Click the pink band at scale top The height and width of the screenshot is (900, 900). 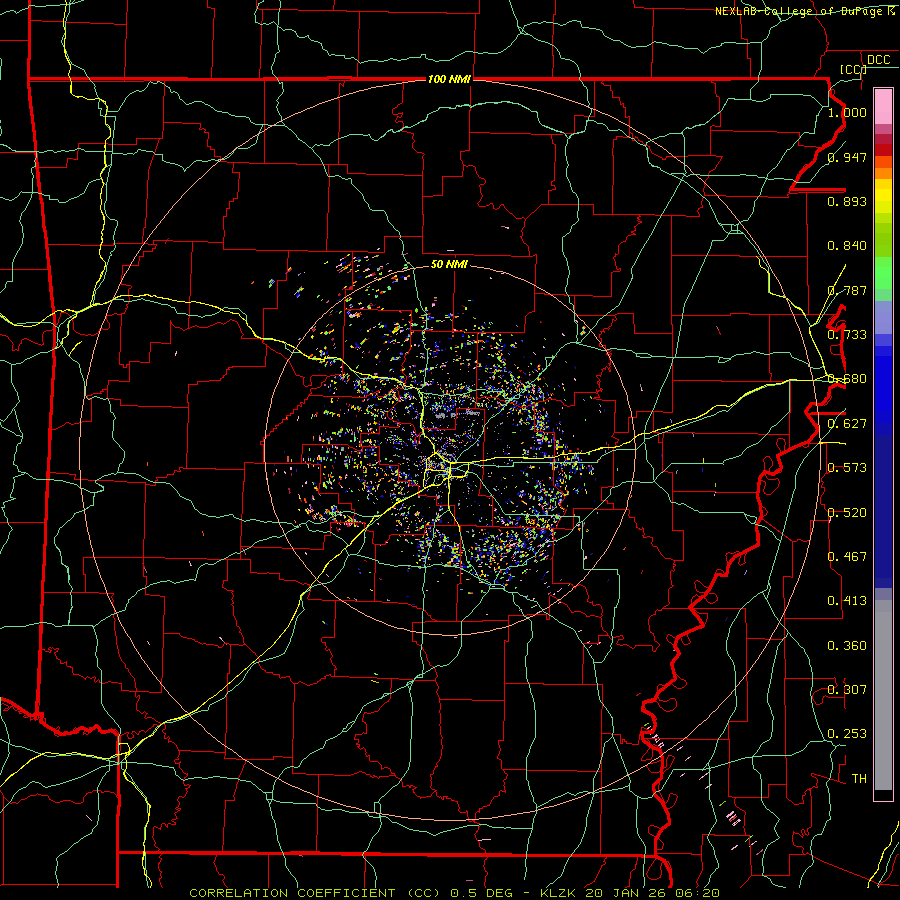(x=883, y=106)
